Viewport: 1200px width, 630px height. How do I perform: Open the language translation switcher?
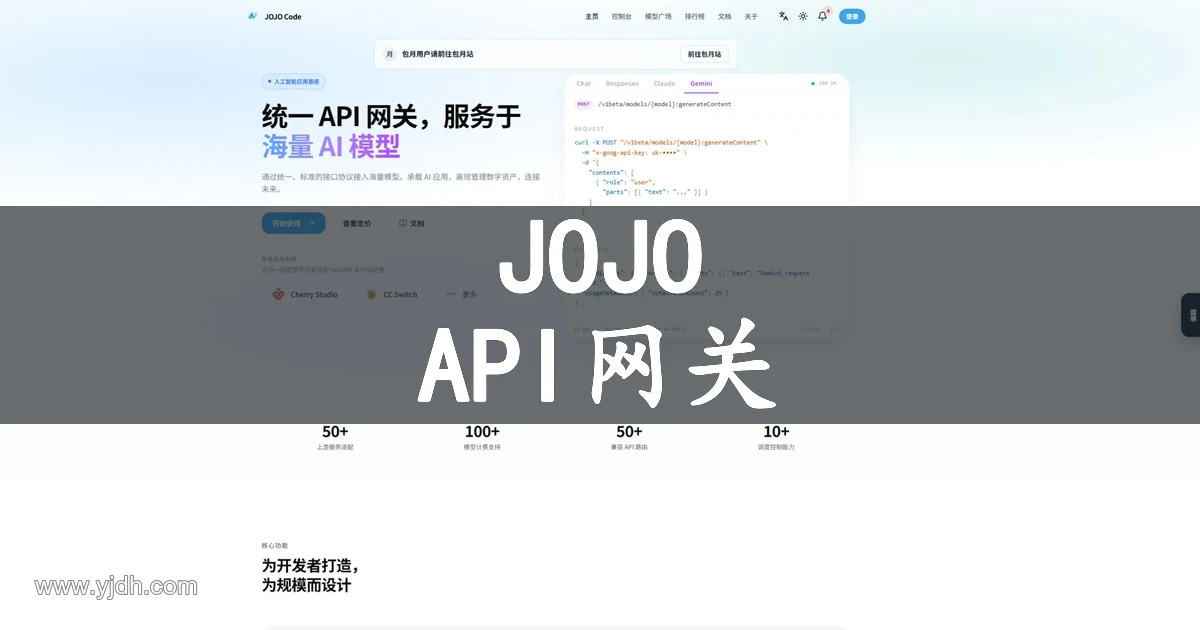[784, 16]
